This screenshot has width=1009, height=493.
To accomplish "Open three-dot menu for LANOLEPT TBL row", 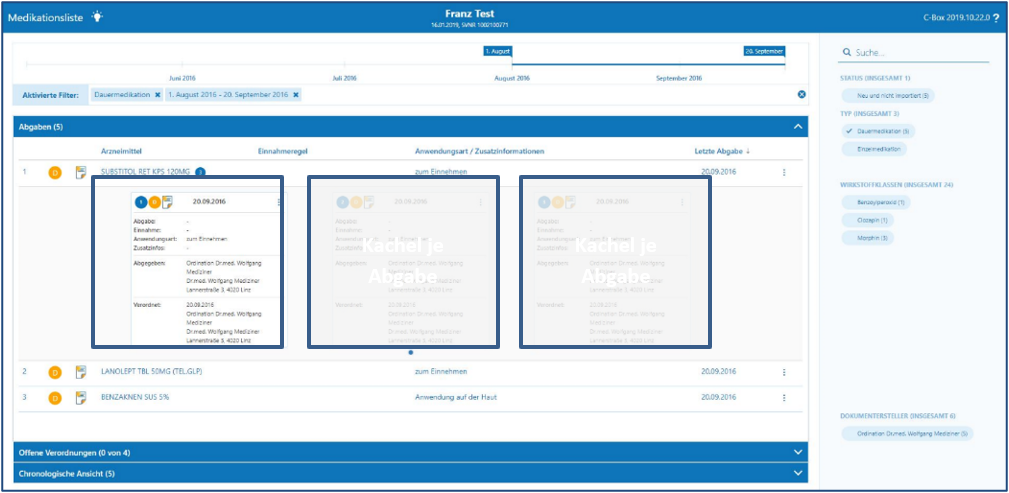I will (784, 372).
